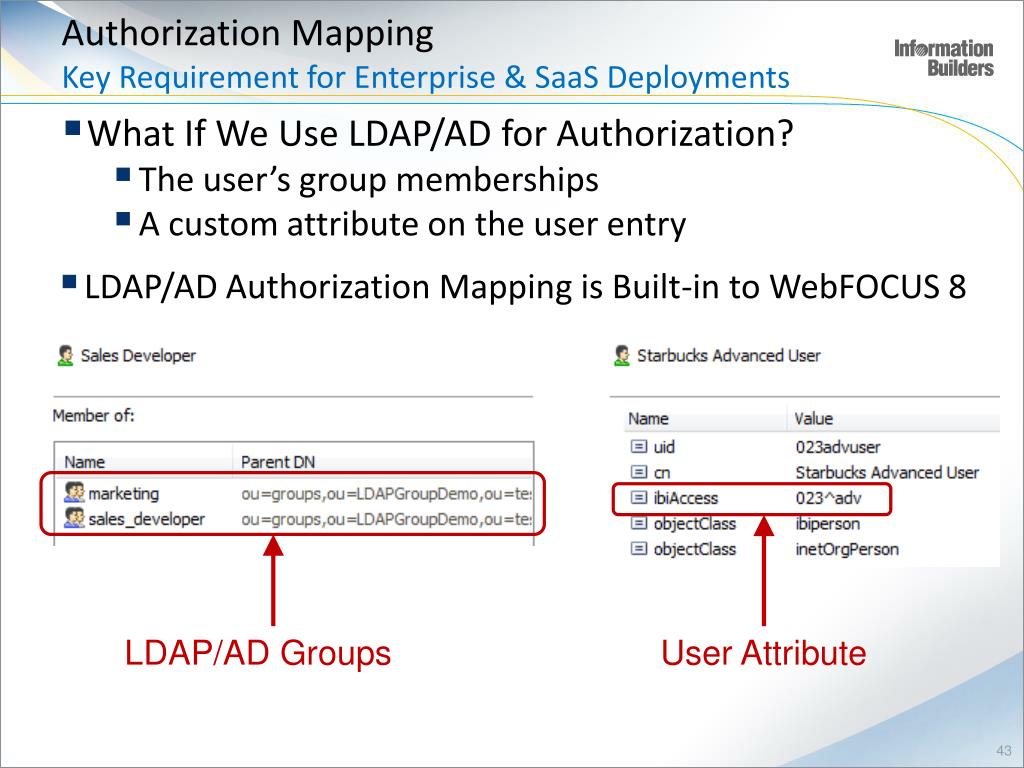
Task: Select the sales_developer group icon
Action: (74, 519)
